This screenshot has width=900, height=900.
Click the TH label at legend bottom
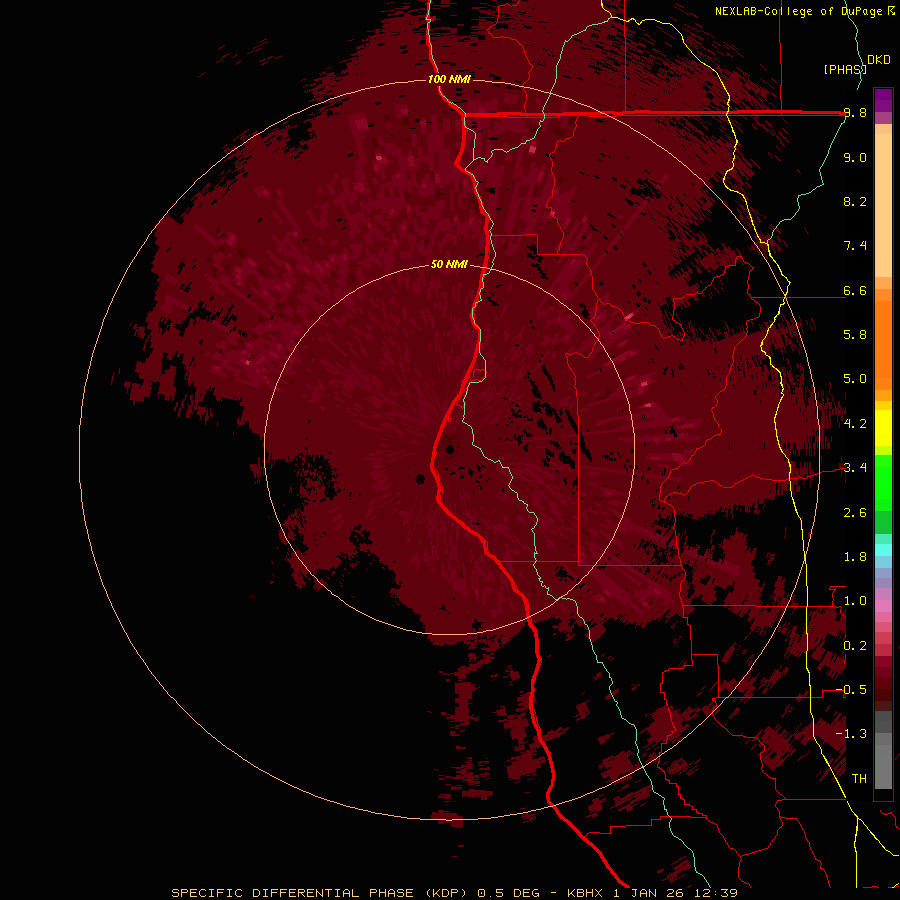[859, 779]
